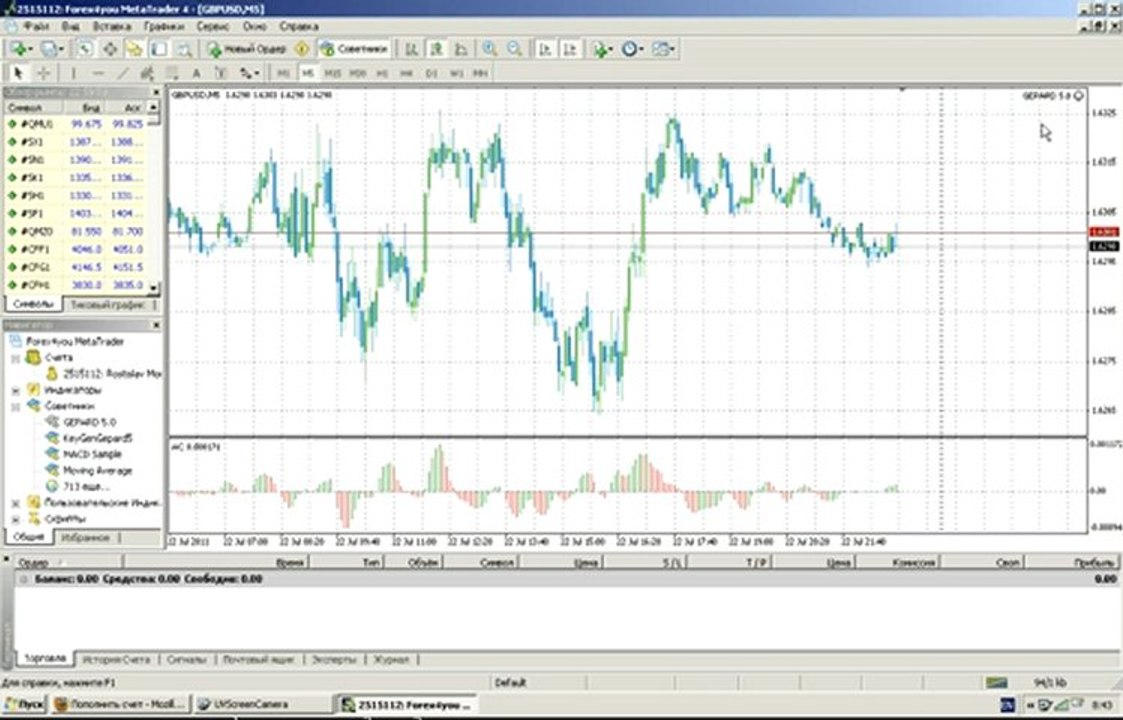1123x720 pixels.
Task: Zoom in on the chart
Action: [490, 49]
